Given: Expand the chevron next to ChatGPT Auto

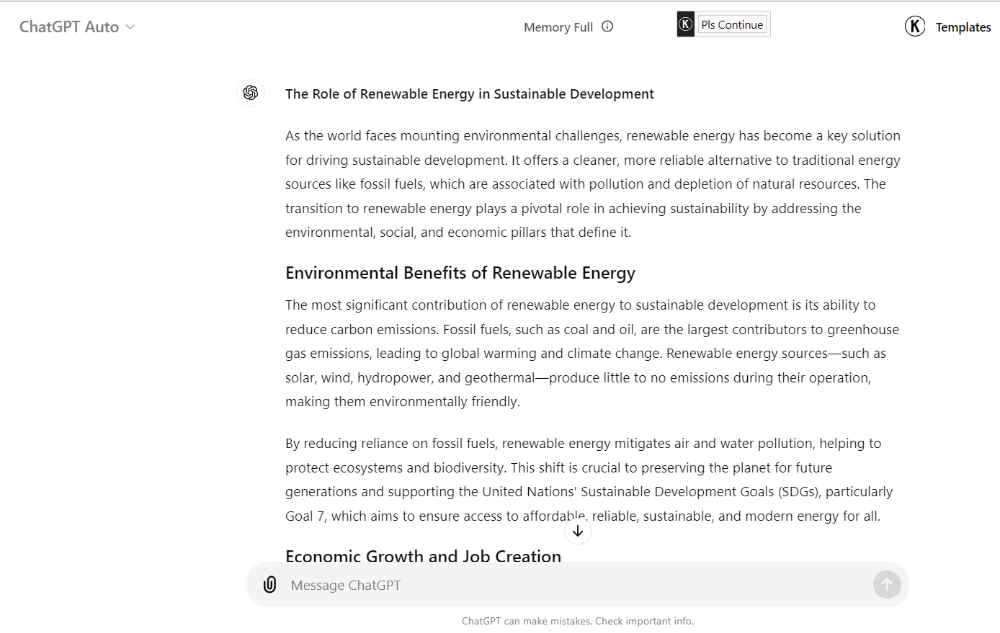Looking at the screenshot, I should tap(130, 27).
